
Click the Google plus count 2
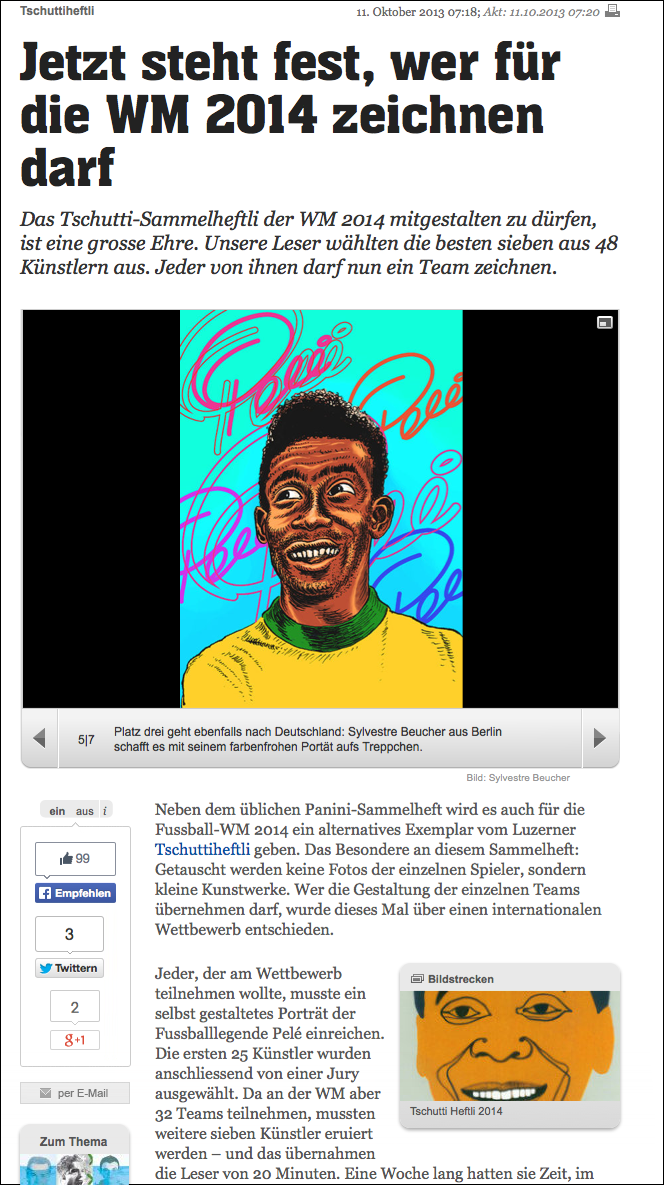(75, 1007)
